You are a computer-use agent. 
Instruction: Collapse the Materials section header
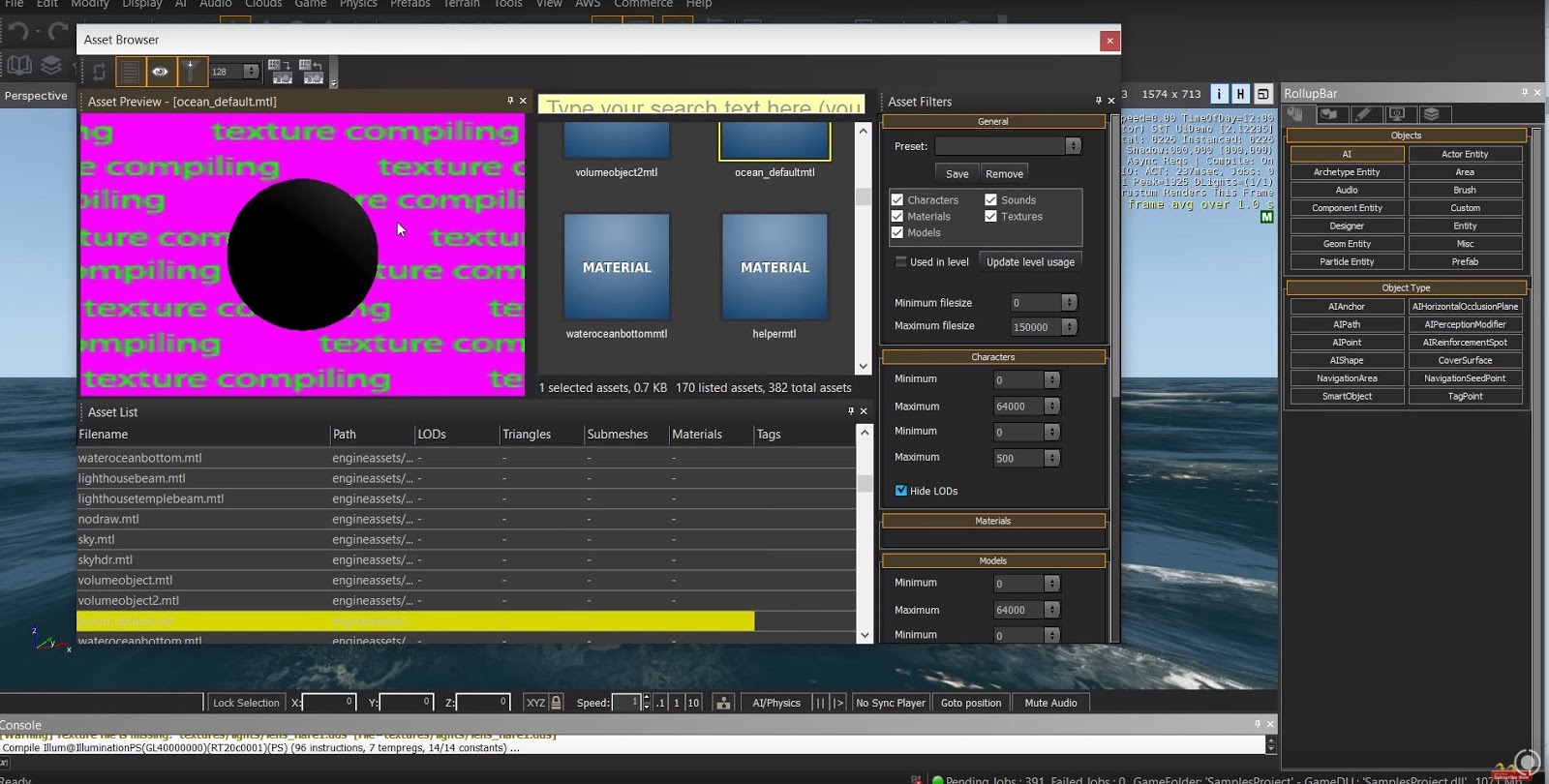click(x=993, y=521)
